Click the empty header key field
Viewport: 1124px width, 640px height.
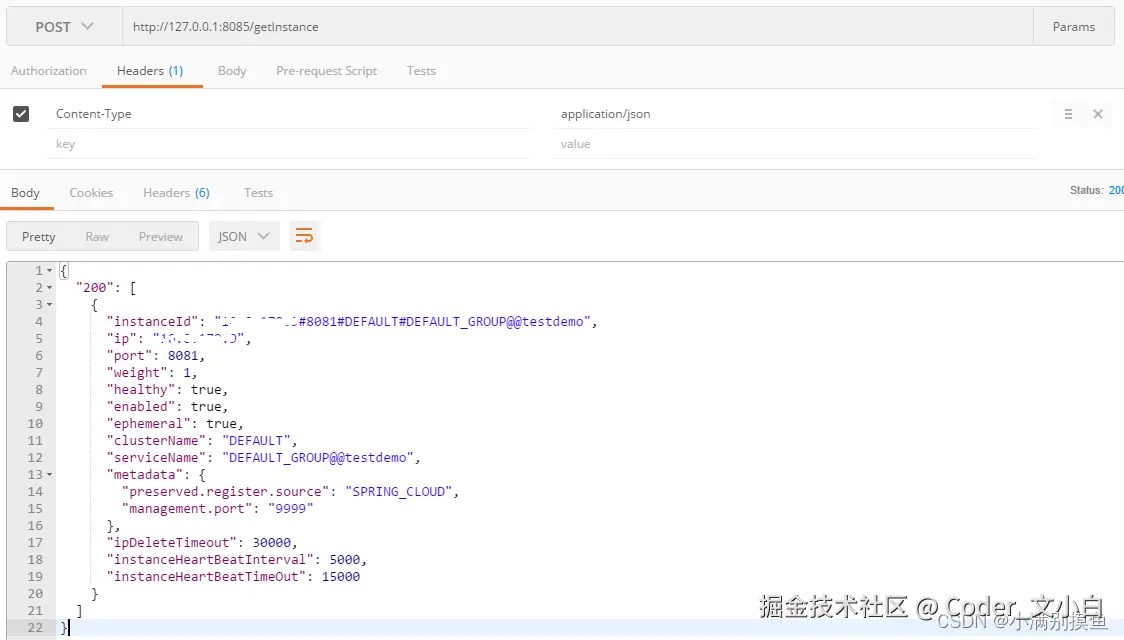[289, 144]
